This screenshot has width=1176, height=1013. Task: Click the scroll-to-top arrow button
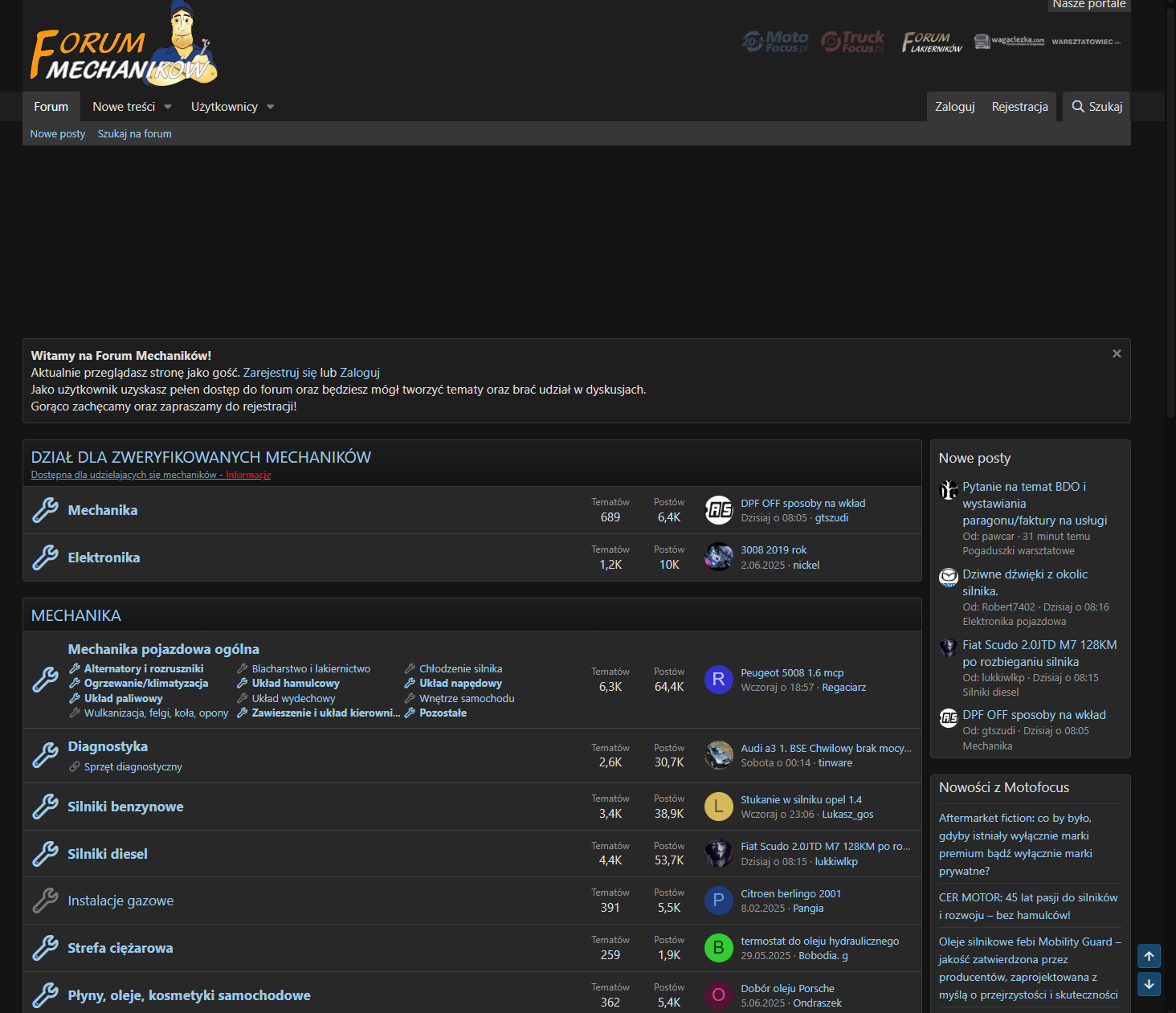[x=1149, y=956]
